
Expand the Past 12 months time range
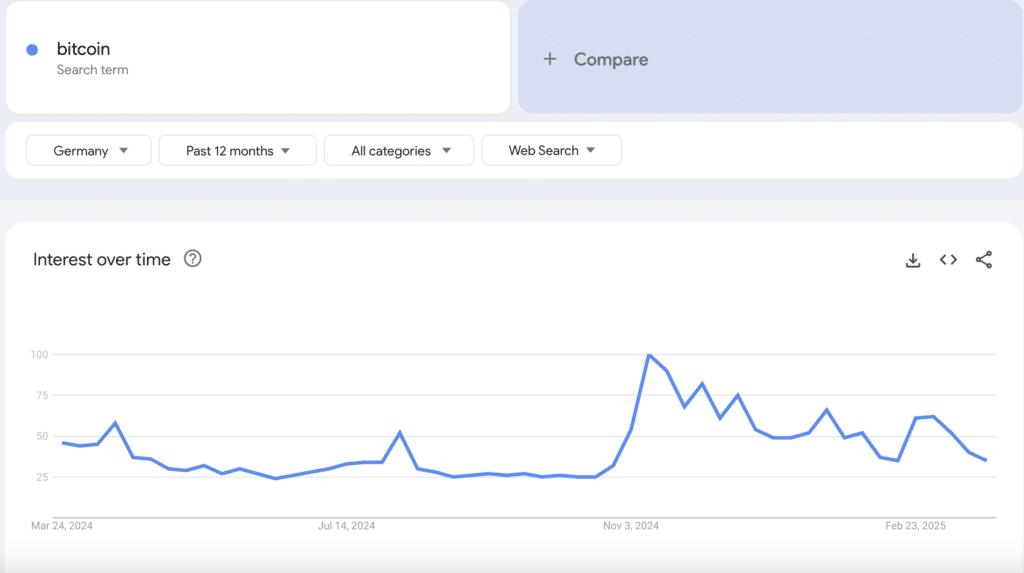coord(237,151)
